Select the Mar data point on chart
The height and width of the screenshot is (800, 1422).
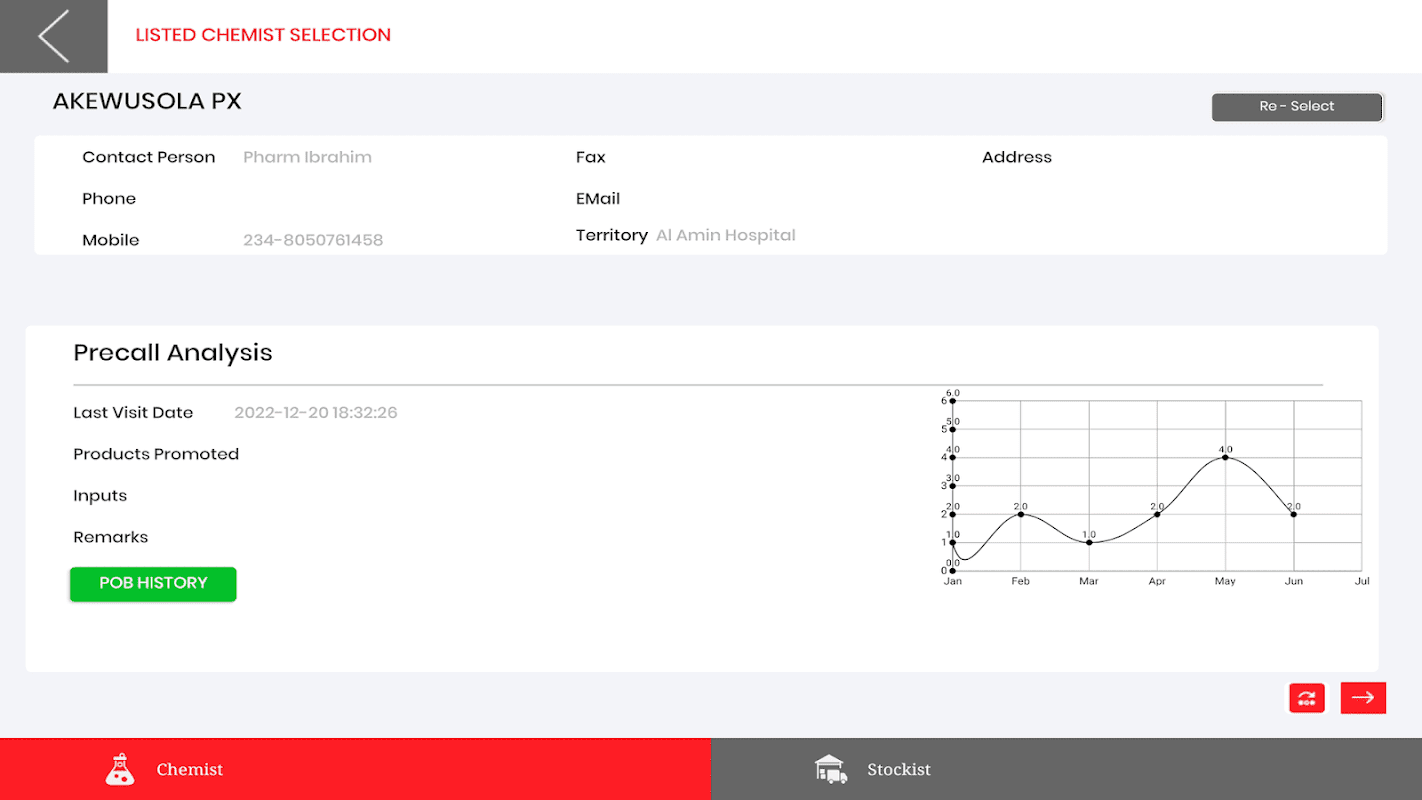pyautogui.click(x=1089, y=542)
